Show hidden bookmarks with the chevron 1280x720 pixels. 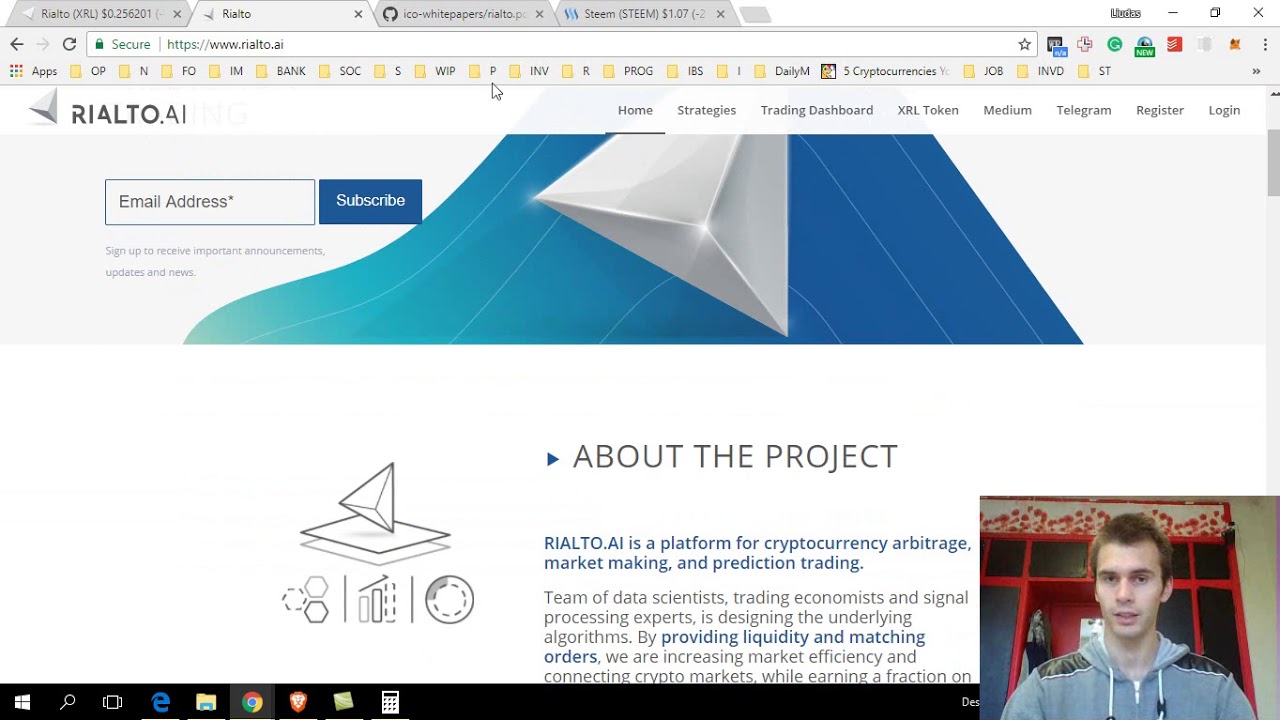pos(1256,71)
